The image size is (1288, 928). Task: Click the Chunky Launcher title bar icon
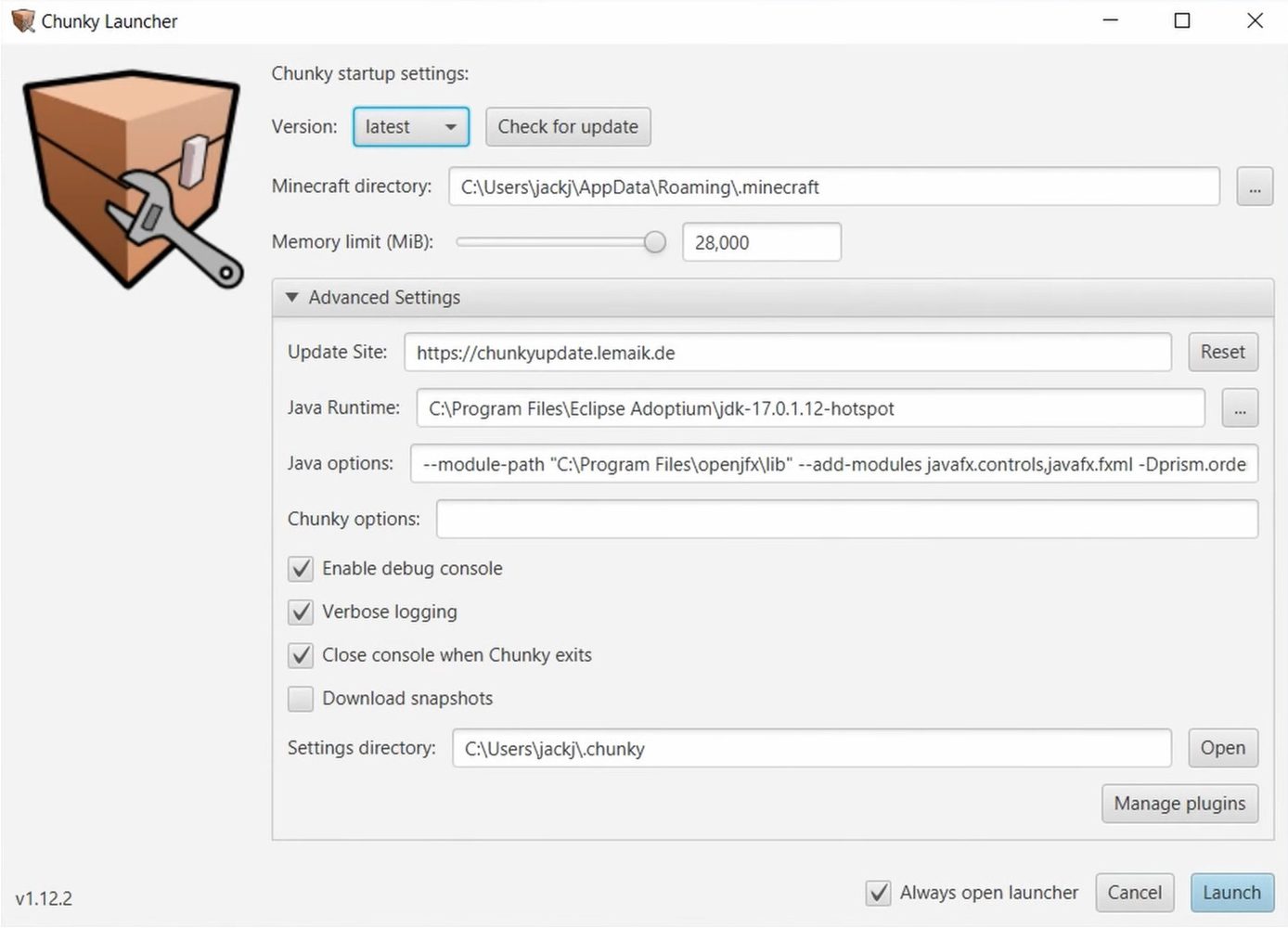[x=23, y=20]
